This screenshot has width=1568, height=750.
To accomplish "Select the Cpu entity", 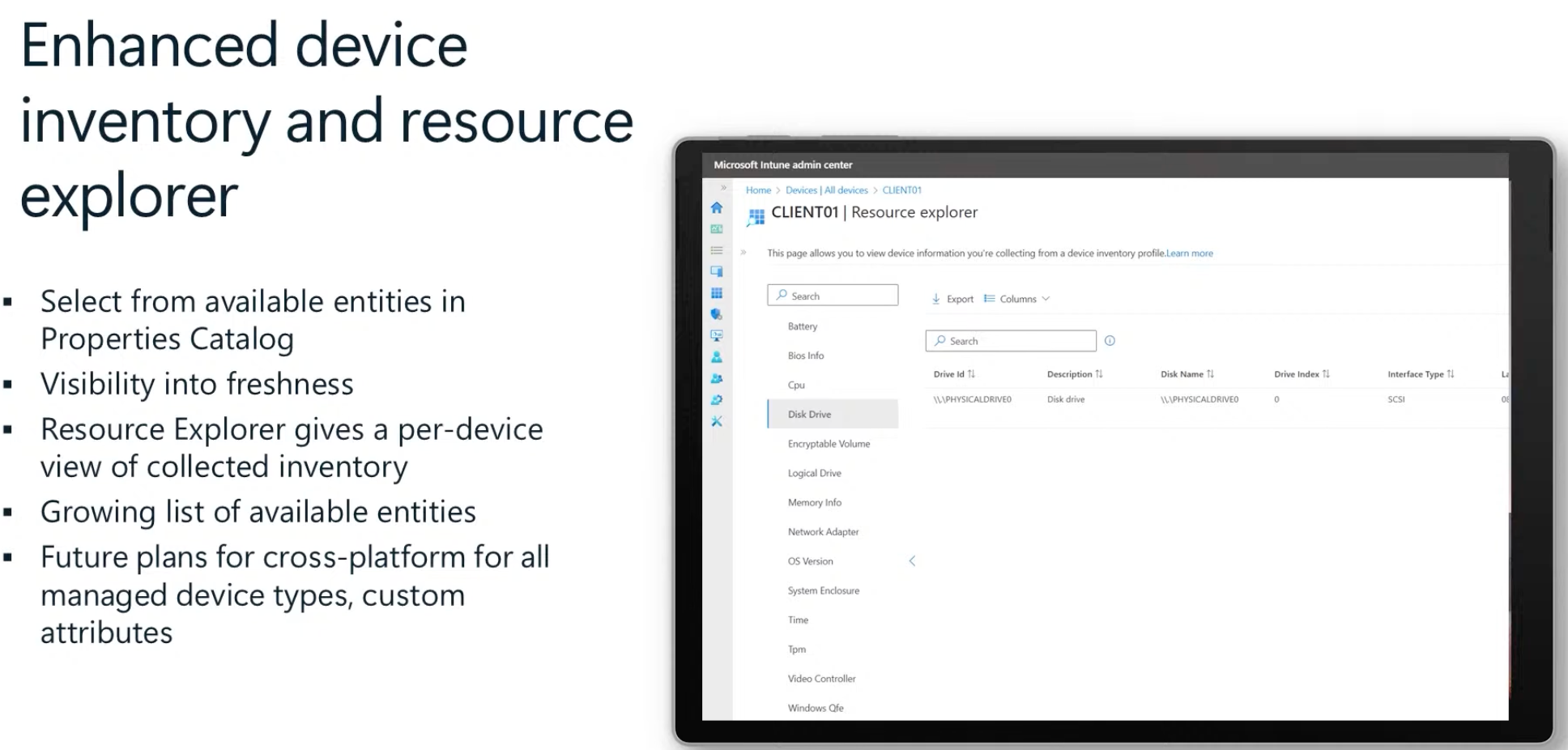I will tap(833, 386).
